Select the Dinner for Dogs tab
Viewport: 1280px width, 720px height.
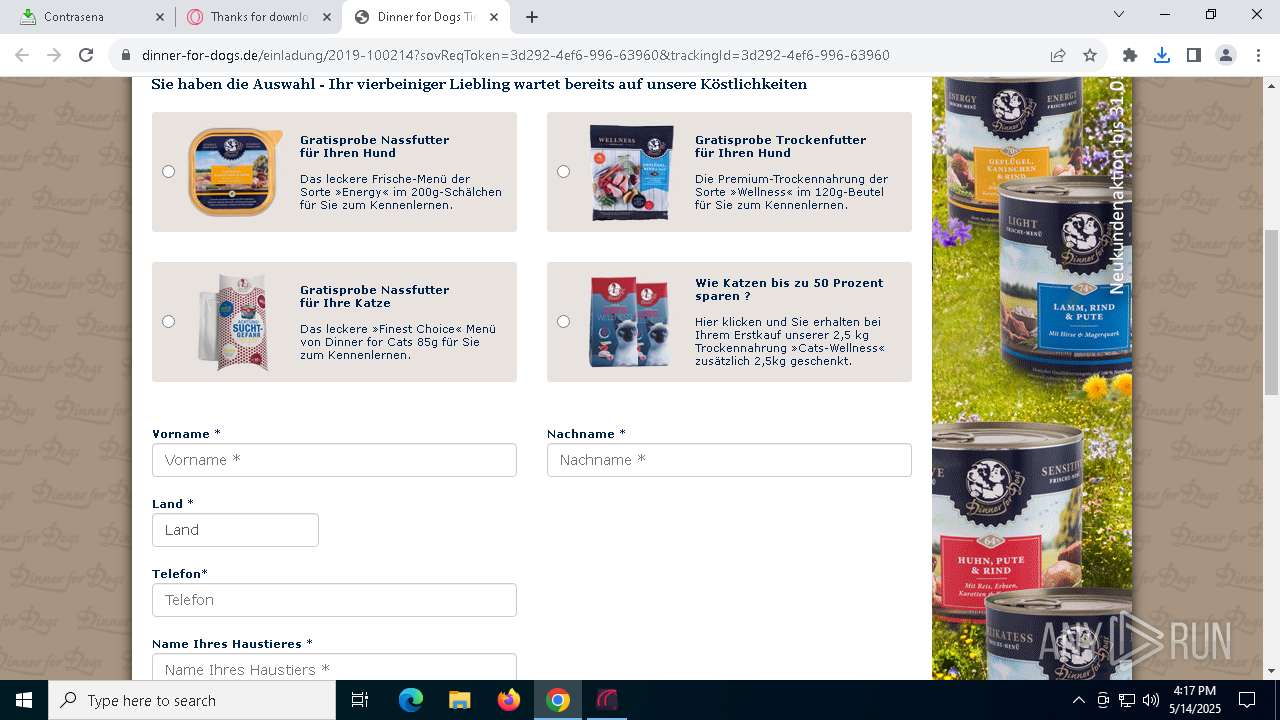(426, 17)
